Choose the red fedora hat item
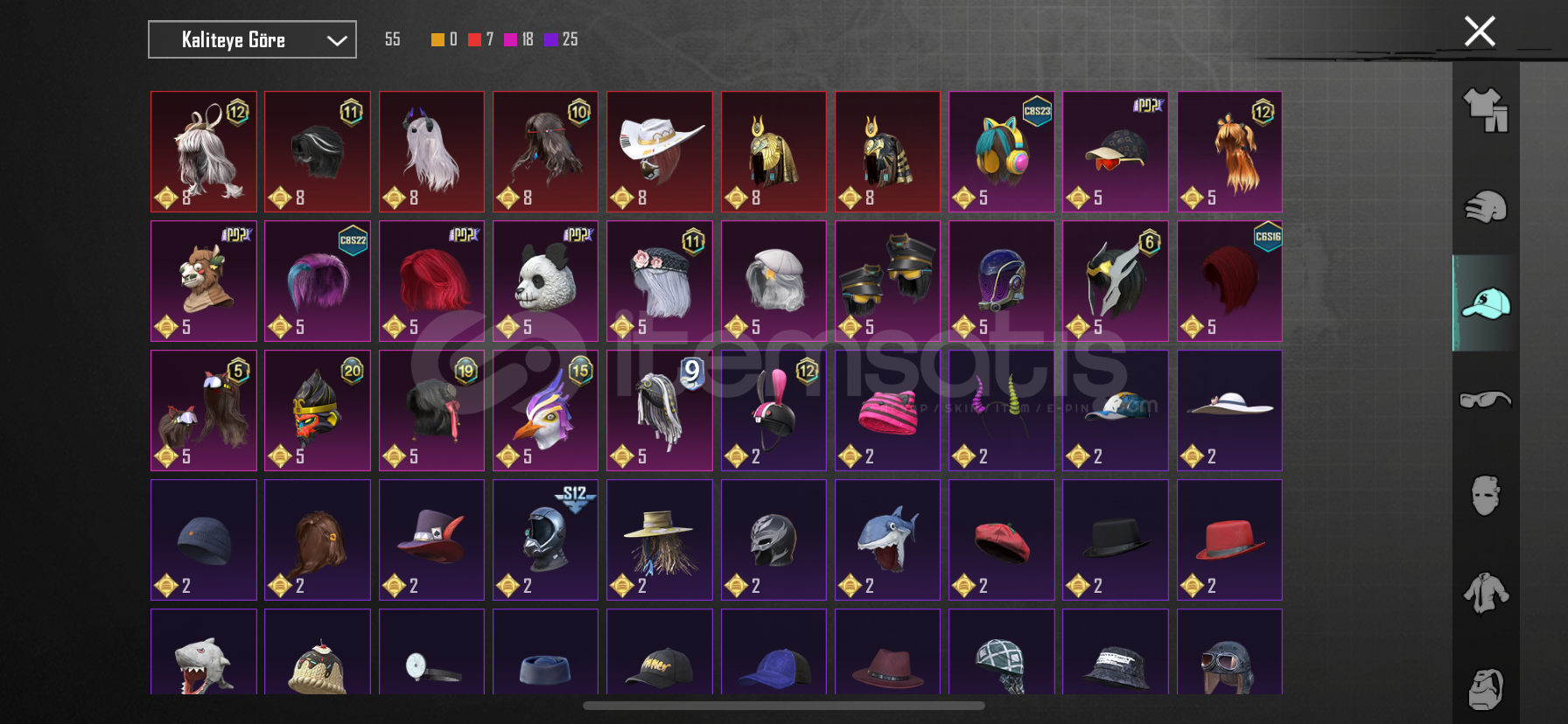 tap(1229, 540)
